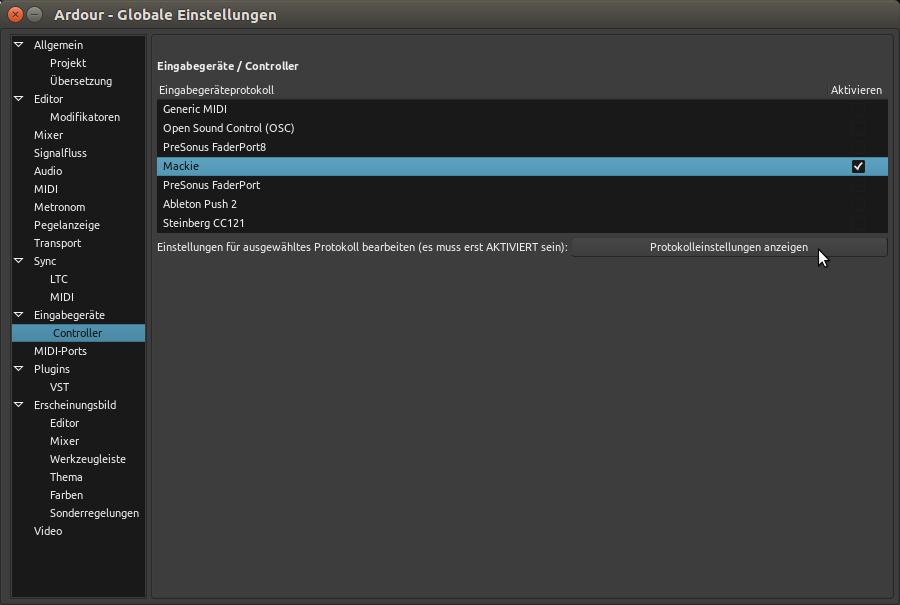Screen dimensions: 900x605
Task: Open the Allgemein settings page
Action: click(x=59, y=45)
